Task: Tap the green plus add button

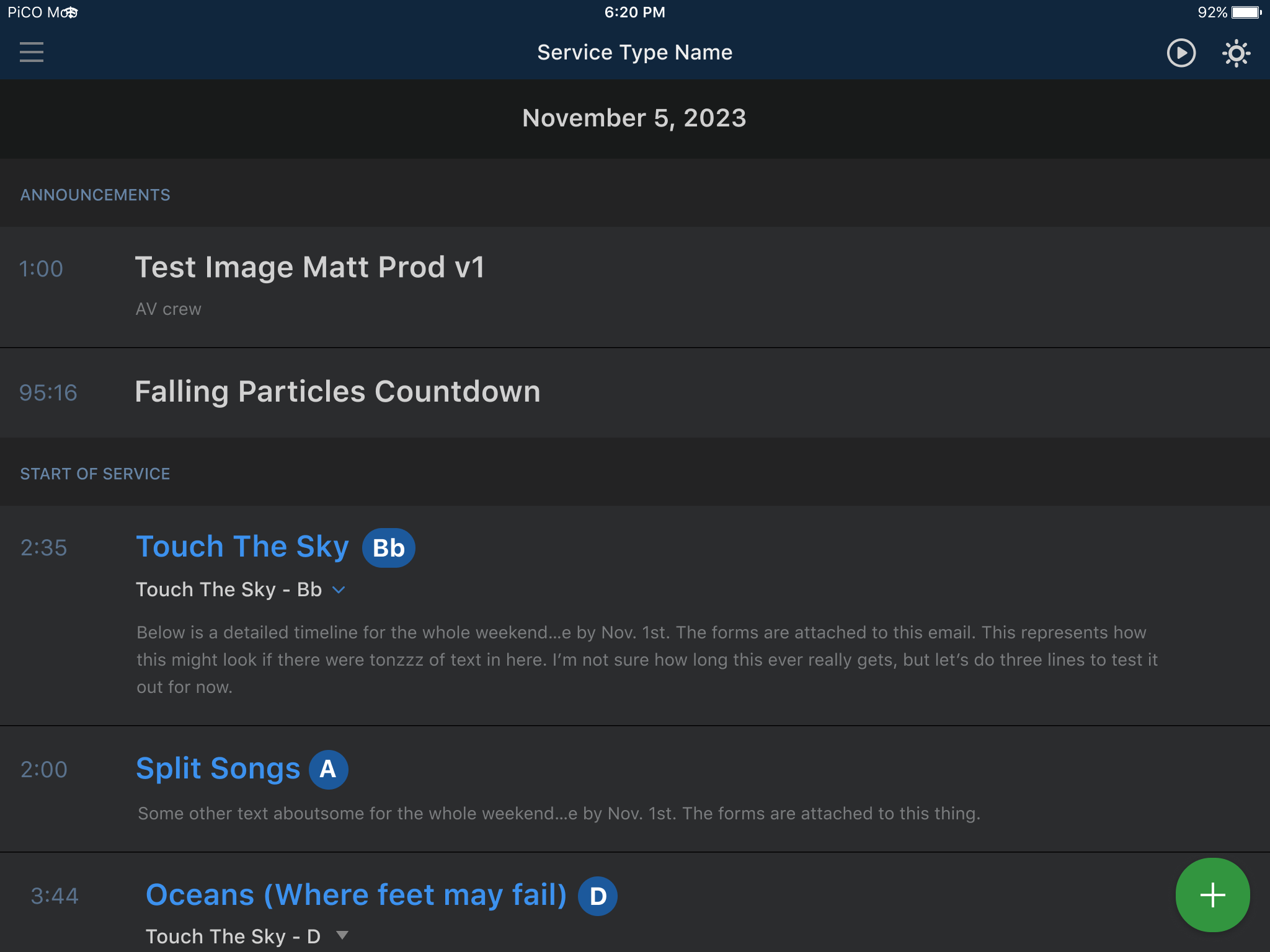Action: [x=1212, y=894]
